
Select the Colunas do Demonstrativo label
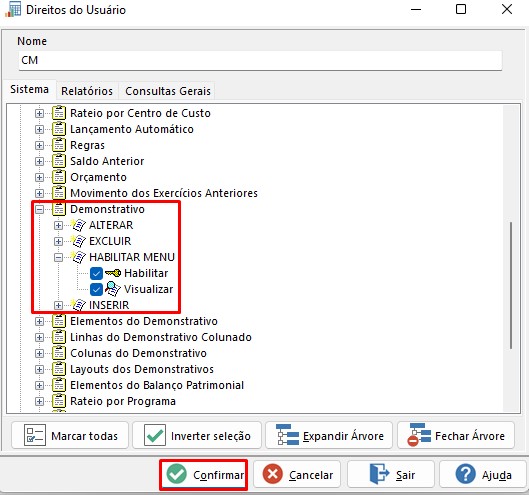pyautogui.click(x=138, y=353)
